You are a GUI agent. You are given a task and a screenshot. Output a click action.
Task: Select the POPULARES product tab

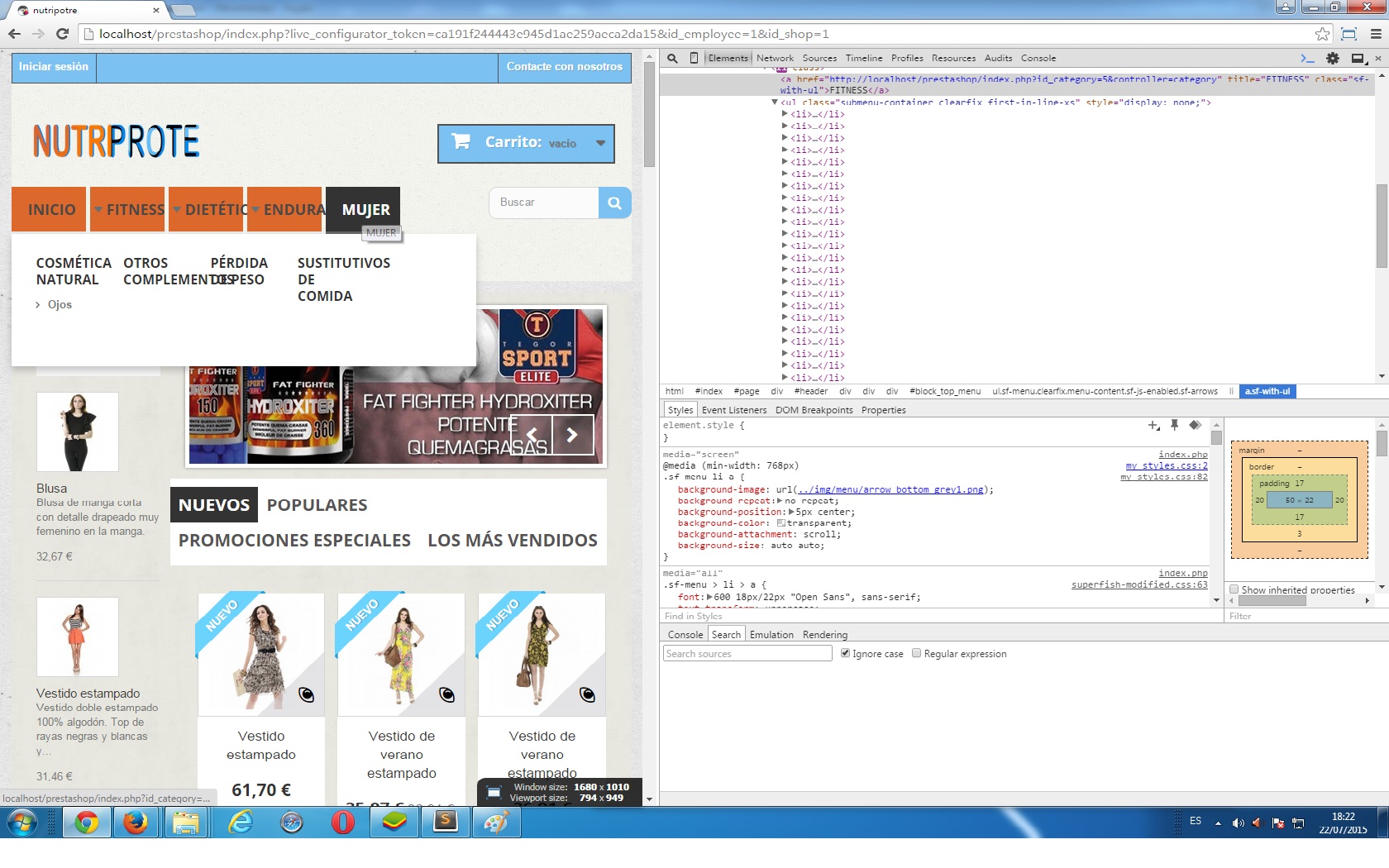click(x=317, y=505)
